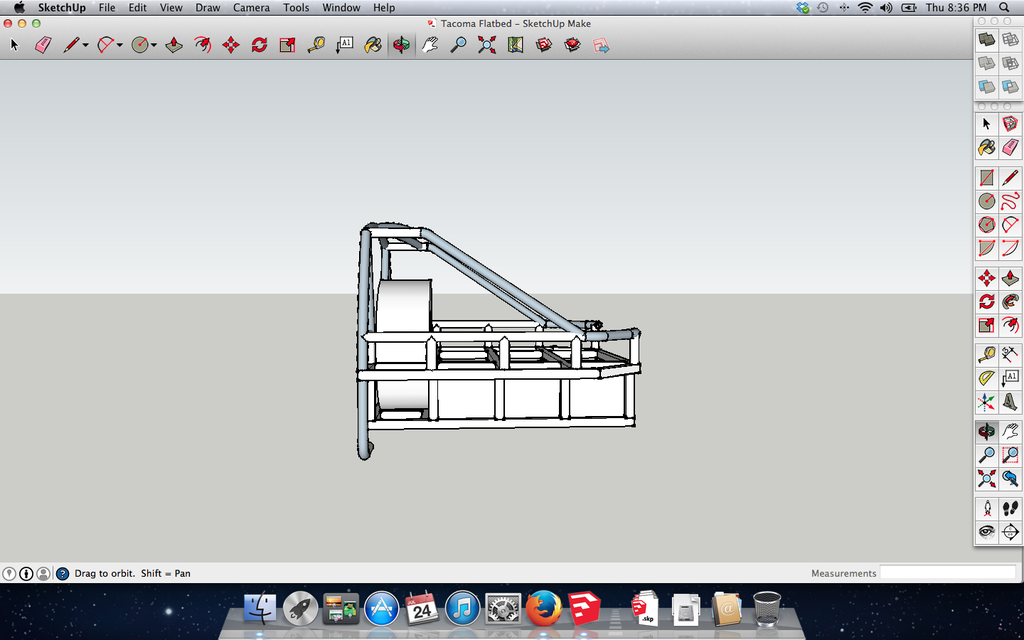
Task: Choose the Push/Pull tool in top toolbar
Action: (x=174, y=44)
